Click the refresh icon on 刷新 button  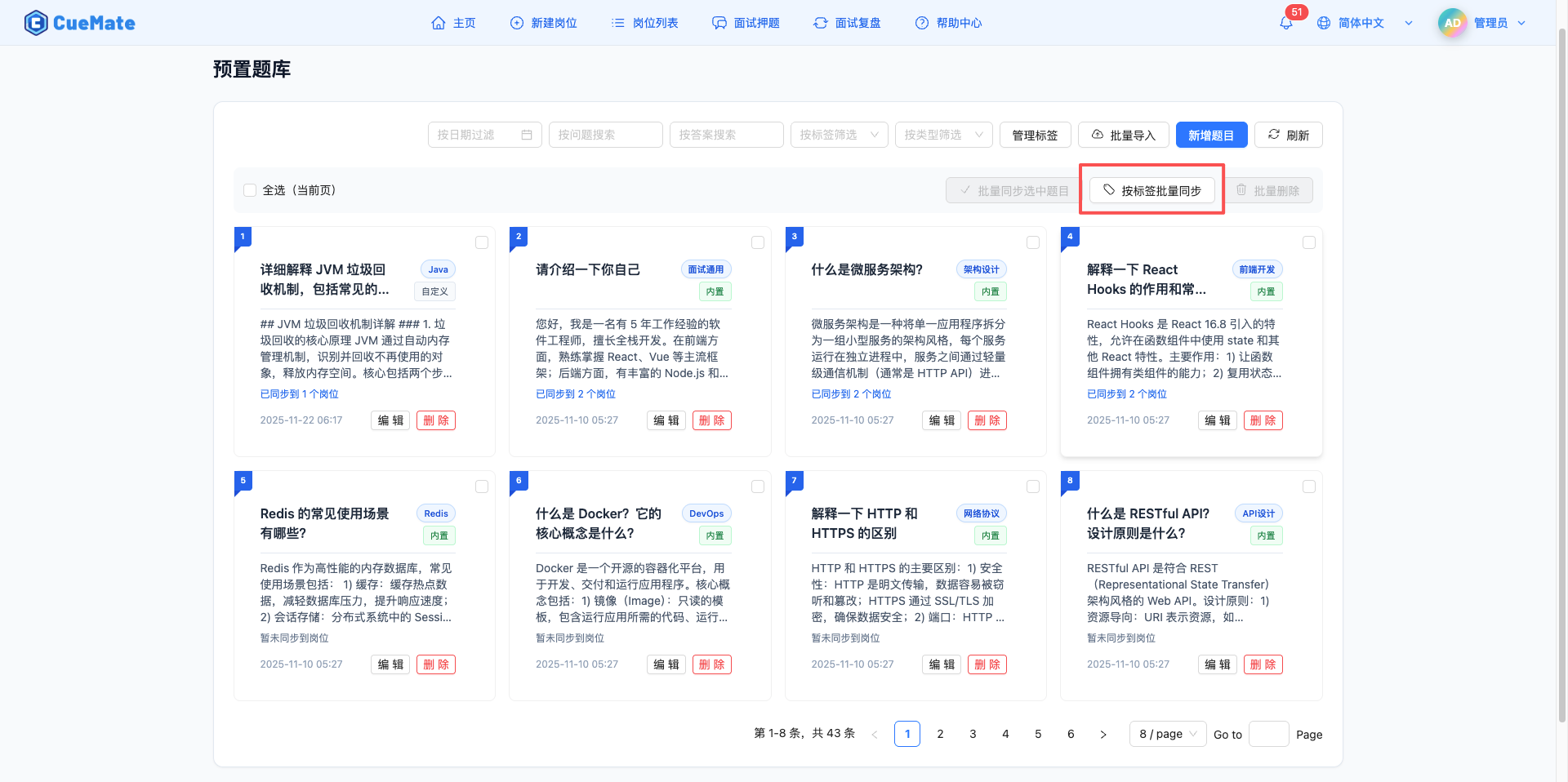(x=1274, y=135)
